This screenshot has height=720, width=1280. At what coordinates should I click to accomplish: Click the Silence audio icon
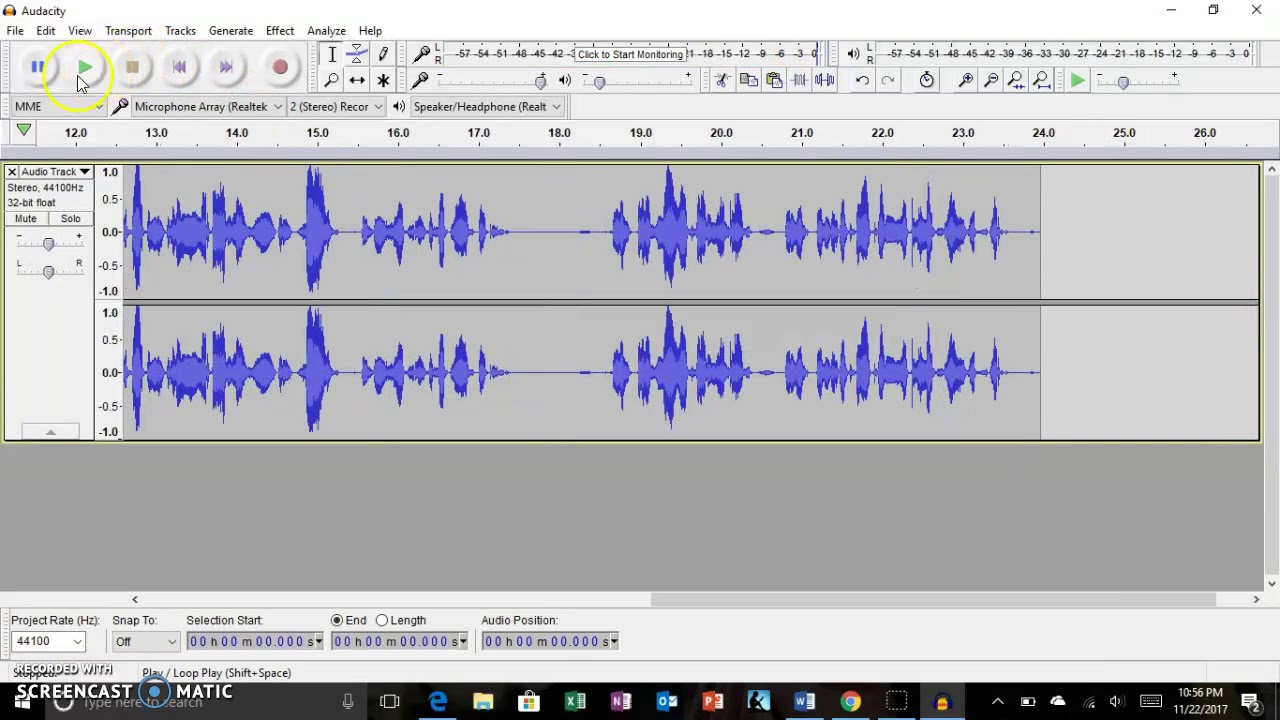tap(825, 80)
